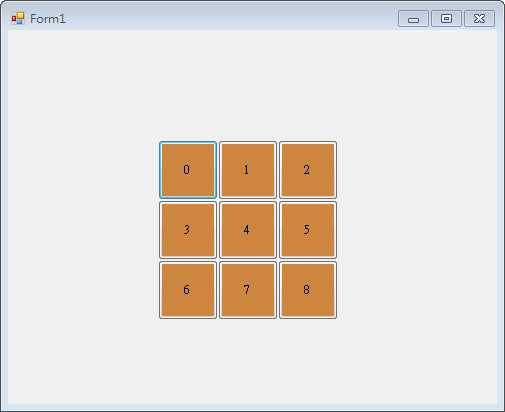Click the button with number 5

308,230
